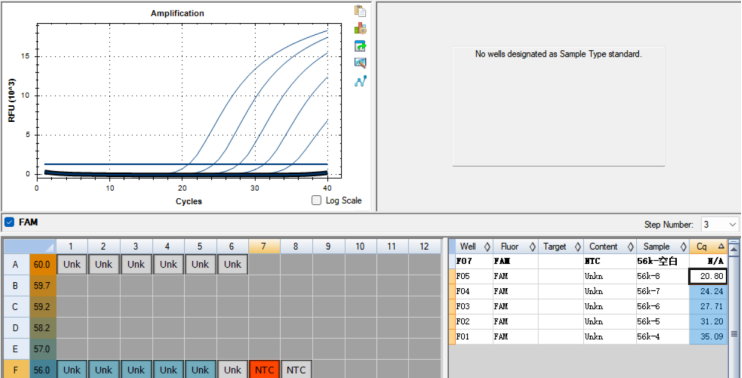Screen dimensions: 742x378
Task: Reverse sort on the Cq column header
Action: (x=708, y=246)
